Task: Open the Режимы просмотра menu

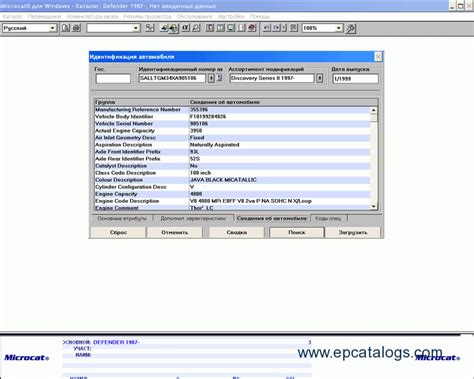Action: pos(147,16)
